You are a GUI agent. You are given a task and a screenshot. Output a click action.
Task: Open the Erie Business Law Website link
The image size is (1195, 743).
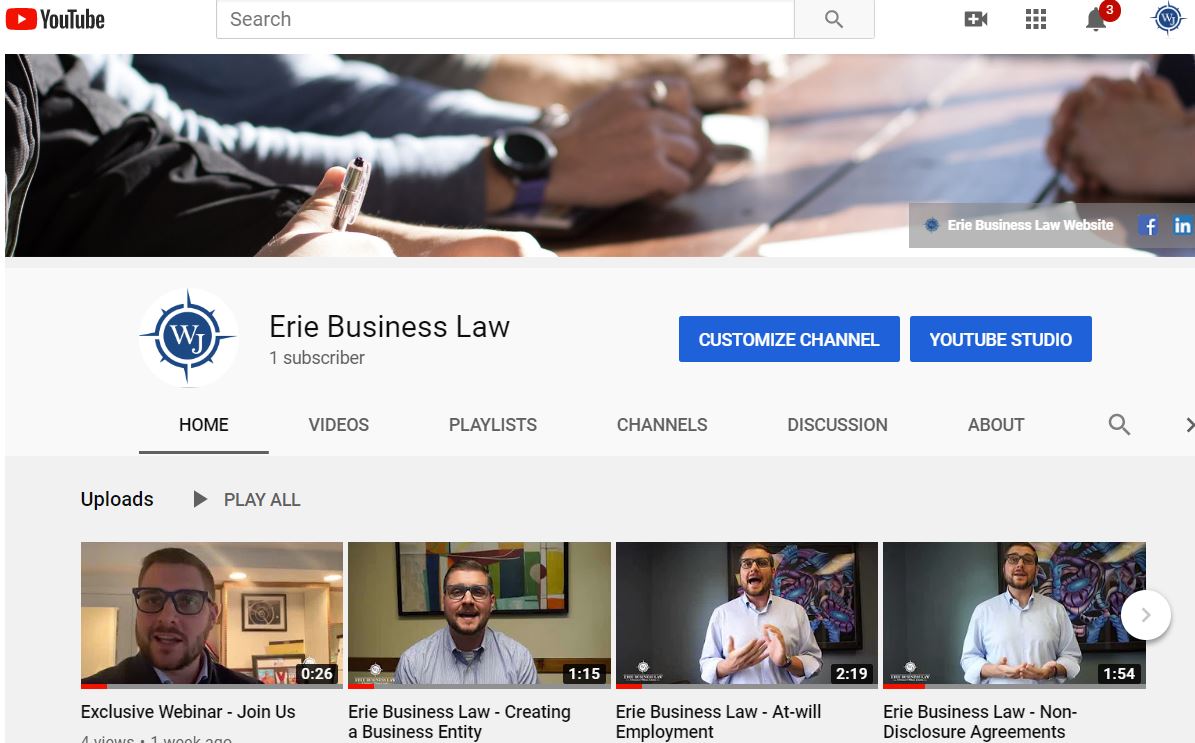tap(1030, 226)
